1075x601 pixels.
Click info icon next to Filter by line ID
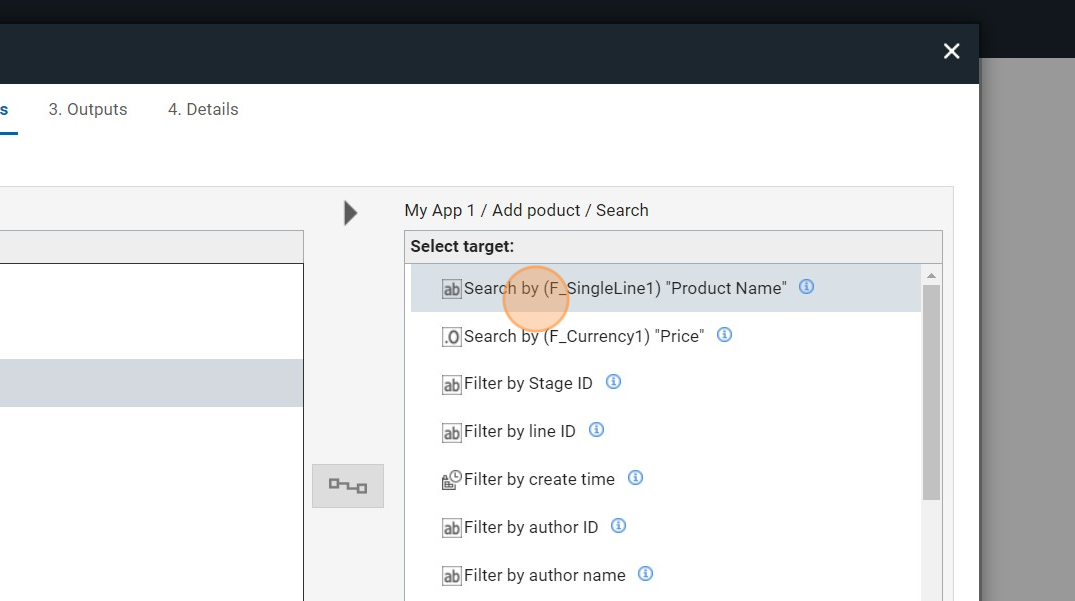(596, 430)
